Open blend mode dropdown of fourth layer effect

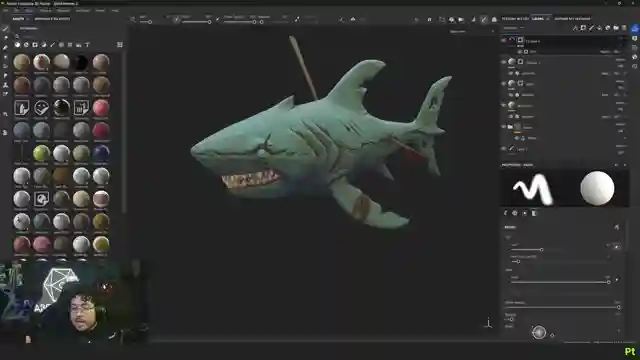(x=606, y=117)
